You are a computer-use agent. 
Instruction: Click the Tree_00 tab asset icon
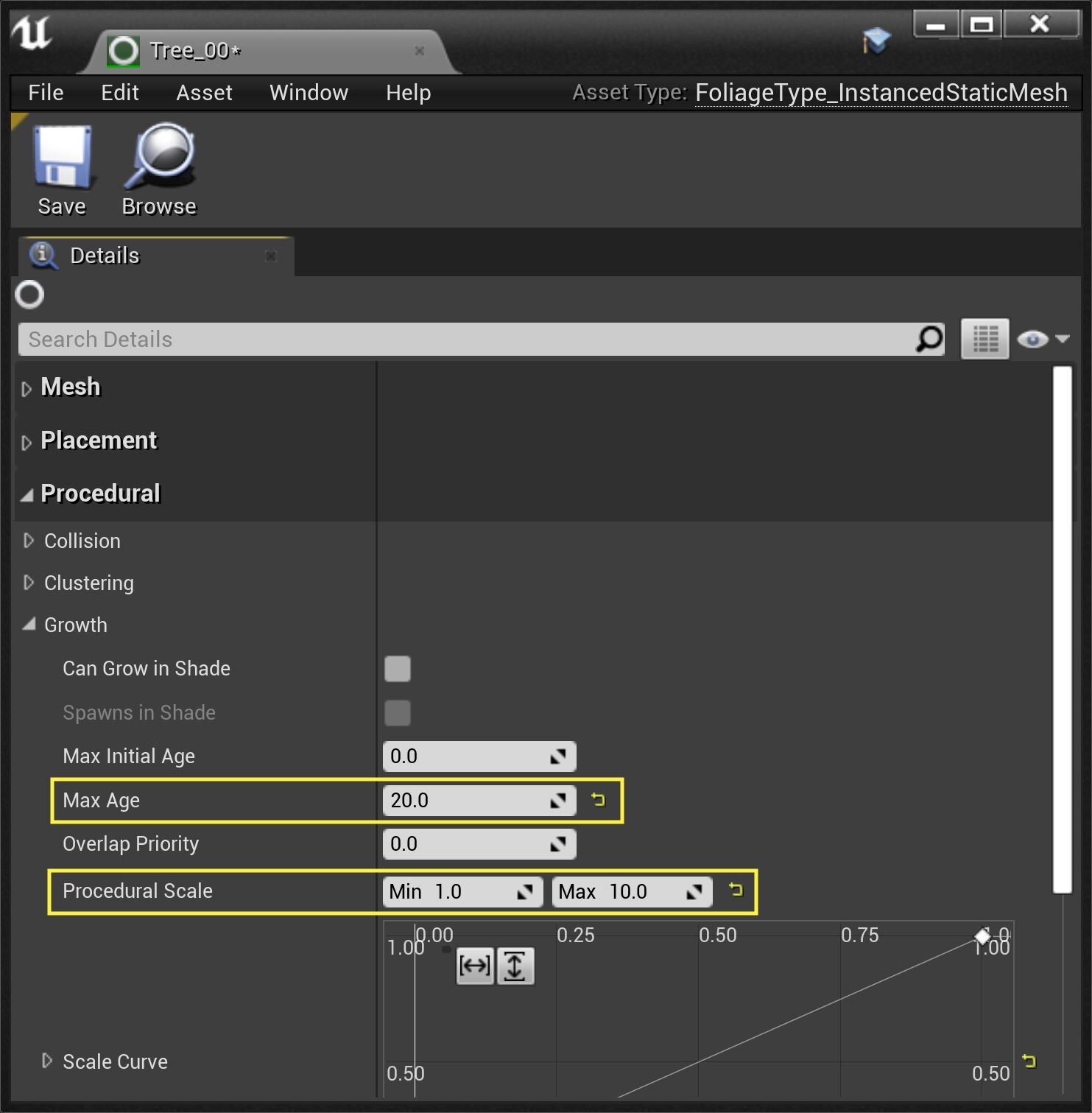pos(123,51)
